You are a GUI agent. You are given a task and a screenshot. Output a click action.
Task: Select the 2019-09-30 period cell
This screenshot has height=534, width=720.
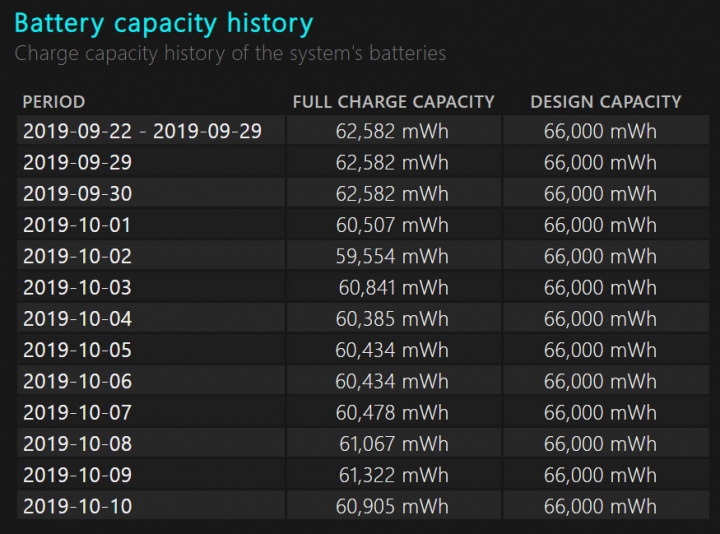(77, 193)
